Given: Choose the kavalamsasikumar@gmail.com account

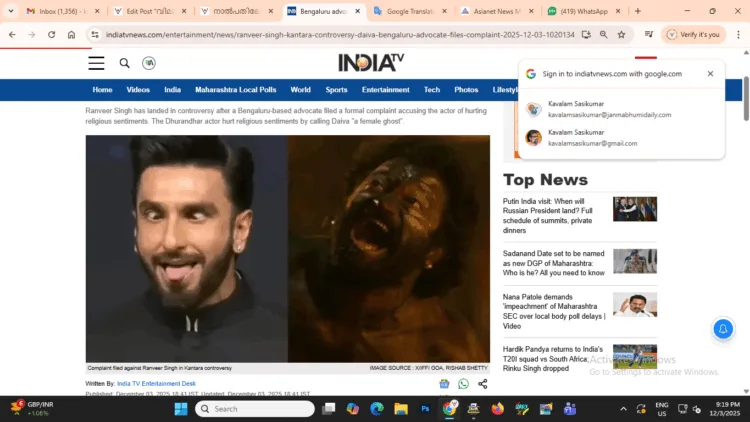Looking at the screenshot, I should click(591, 137).
